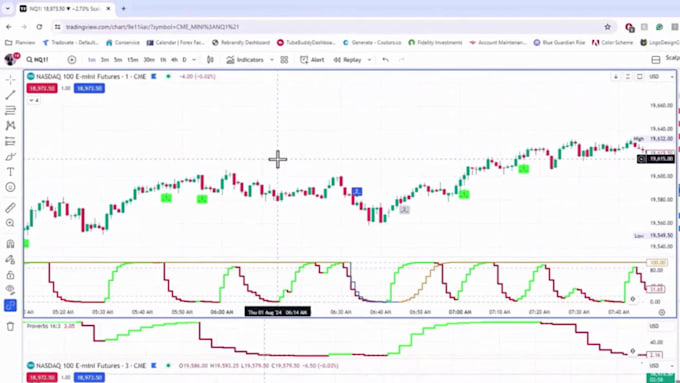Open the user profile avatar menu
The width and height of the screenshot is (680, 383).
11,59
